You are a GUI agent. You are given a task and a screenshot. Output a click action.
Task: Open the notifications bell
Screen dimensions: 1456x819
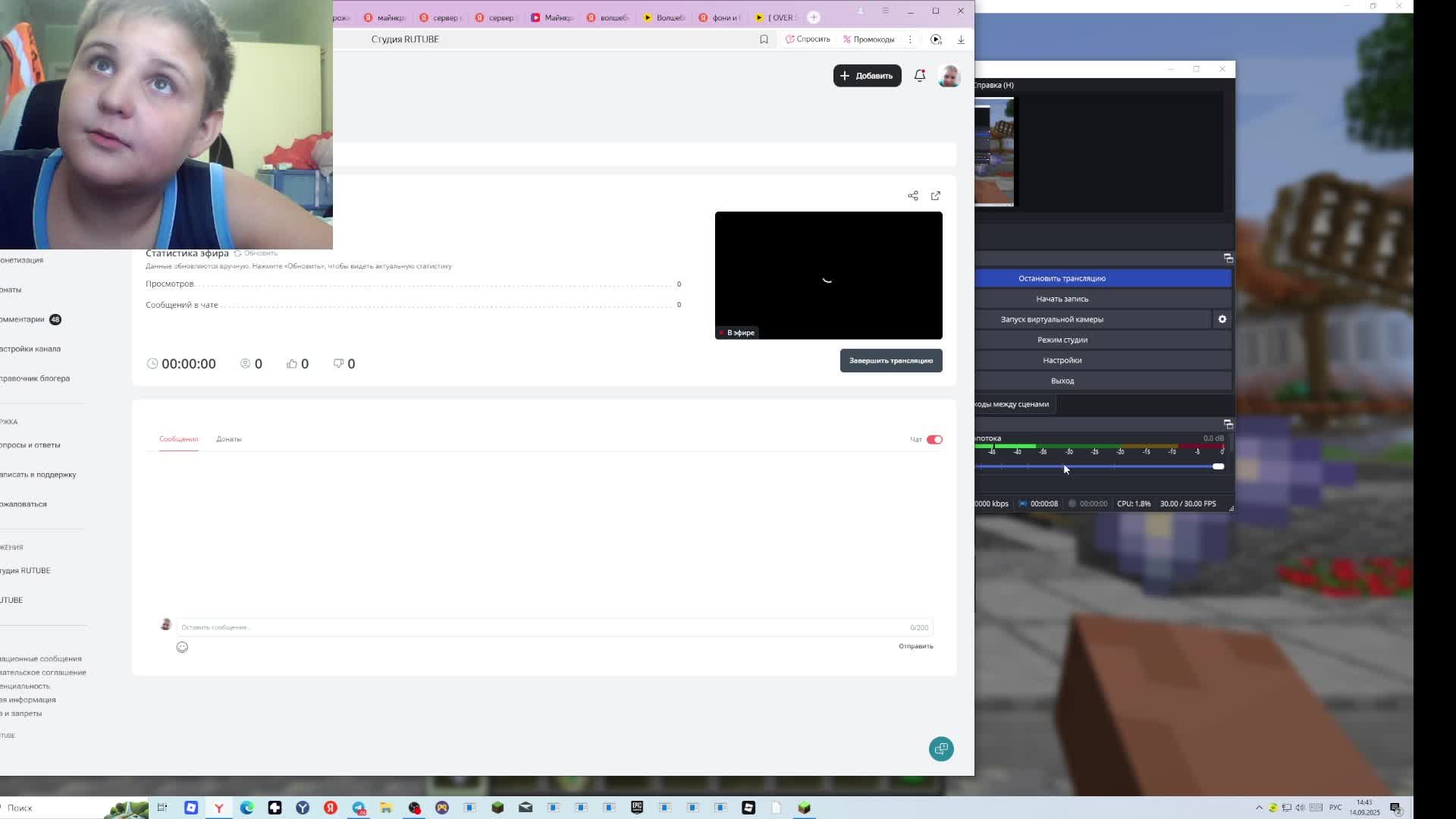(920, 76)
